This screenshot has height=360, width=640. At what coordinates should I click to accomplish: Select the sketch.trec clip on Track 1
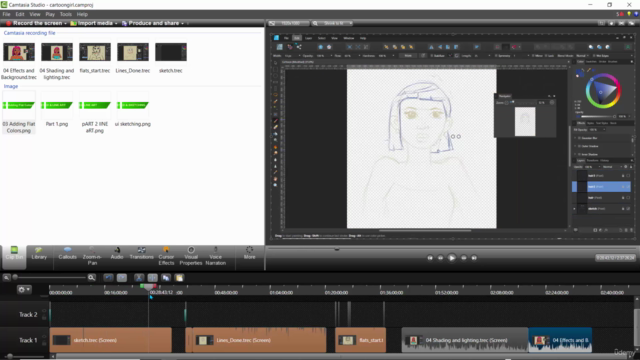coord(111,340)
